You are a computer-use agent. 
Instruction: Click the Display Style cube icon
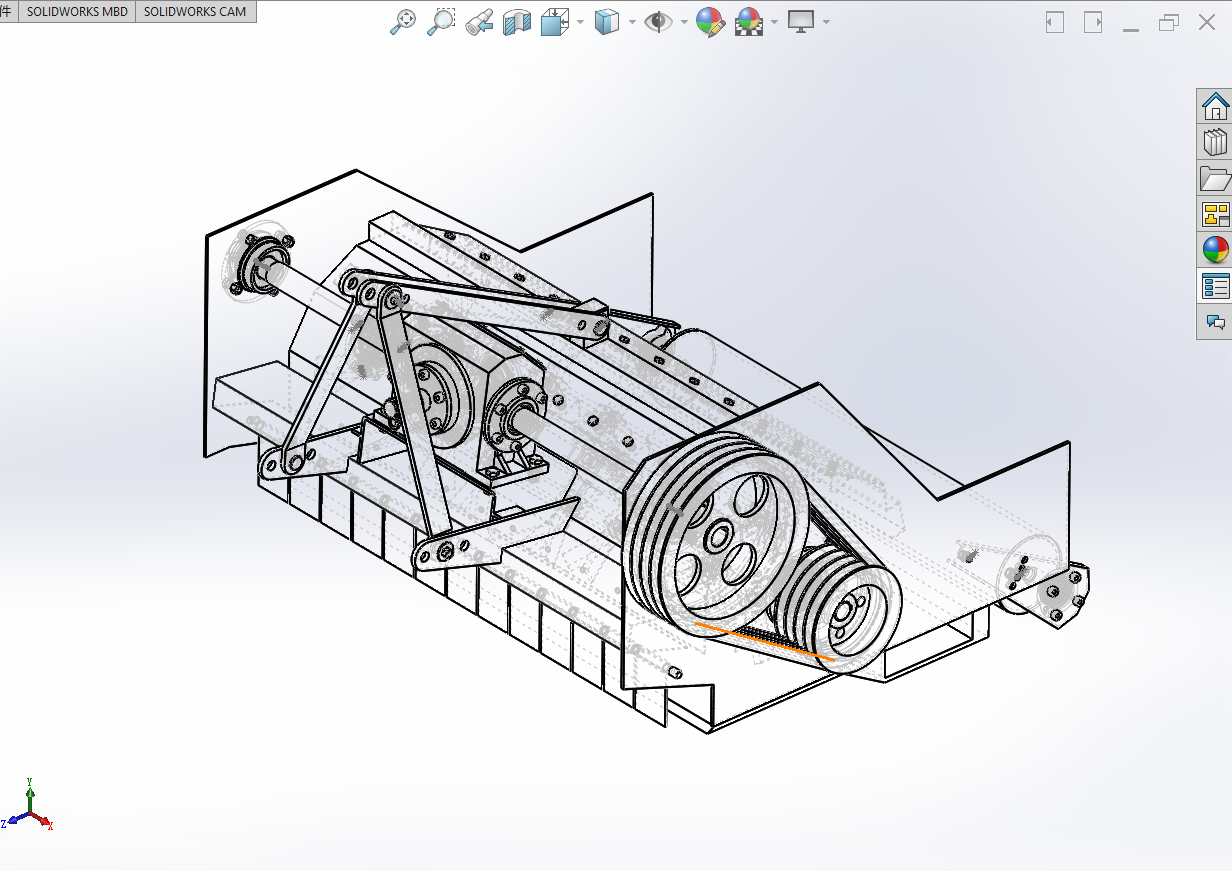(x=607, y=22)
